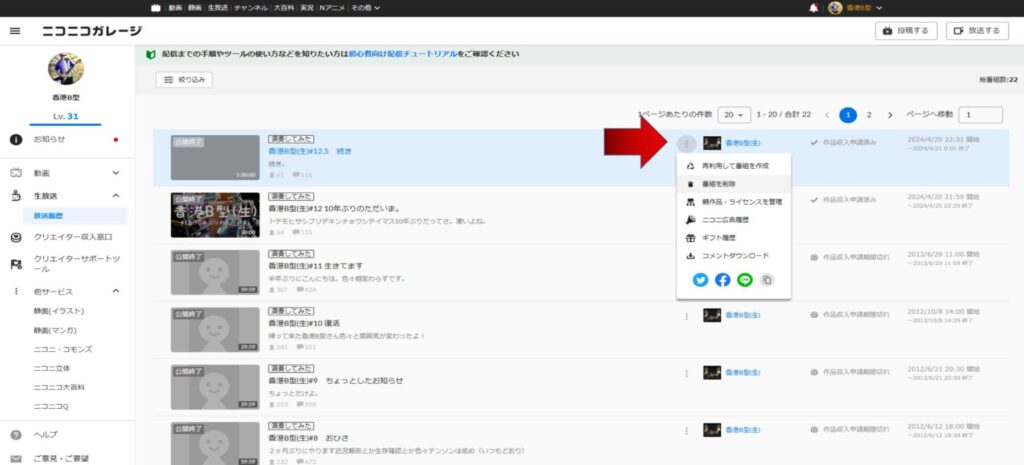Click the 香港B型(生) community link on first row

(743, 143)
